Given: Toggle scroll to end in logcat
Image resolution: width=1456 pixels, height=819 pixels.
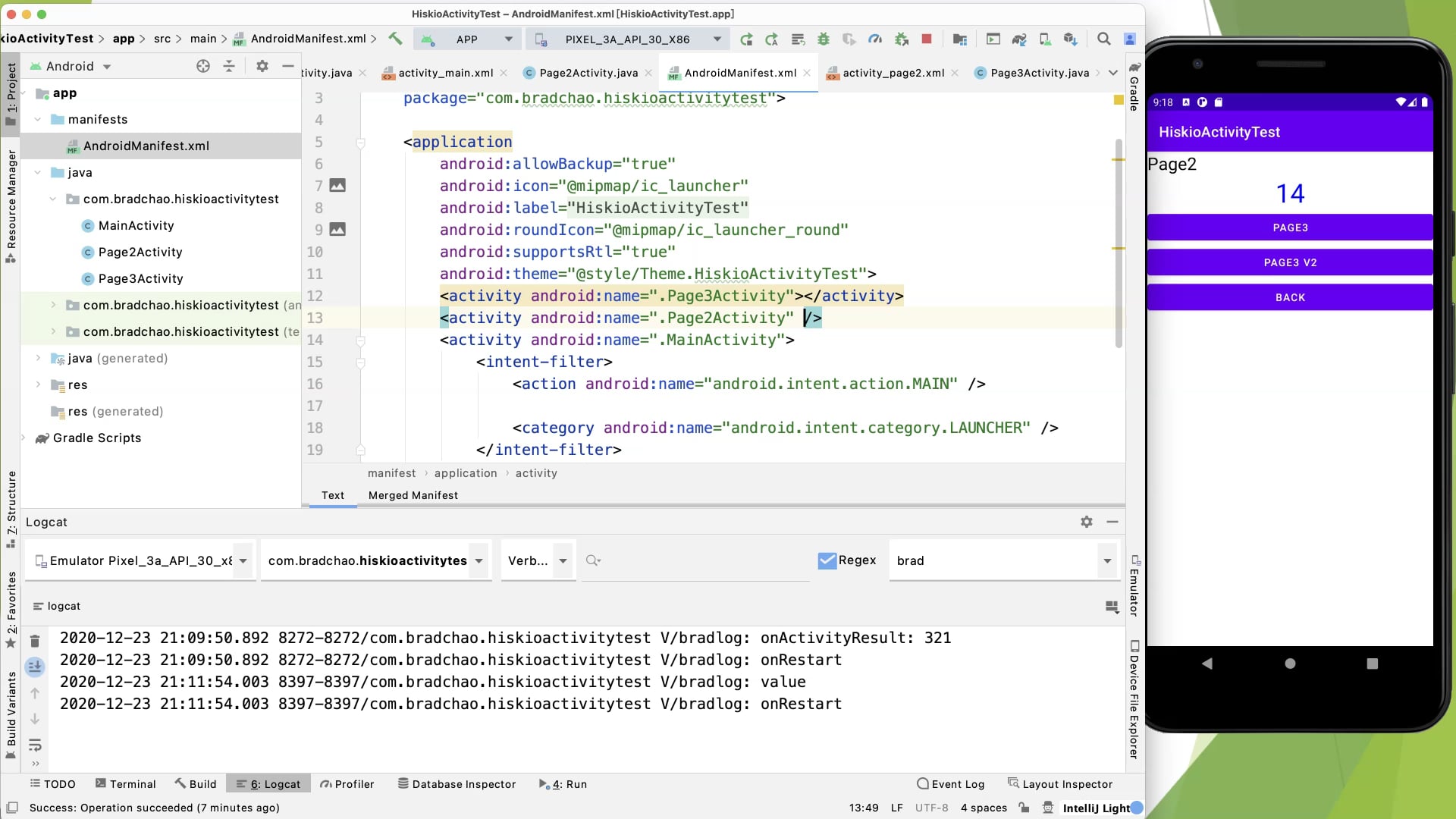Looking at the screenshot, I should [x=35, y=667].
